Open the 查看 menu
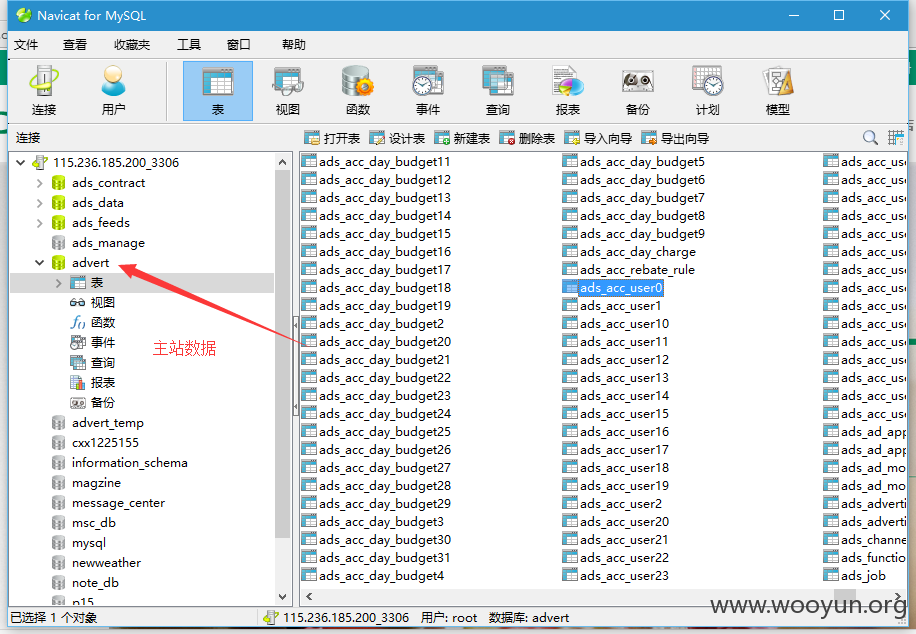 (75, 44)
